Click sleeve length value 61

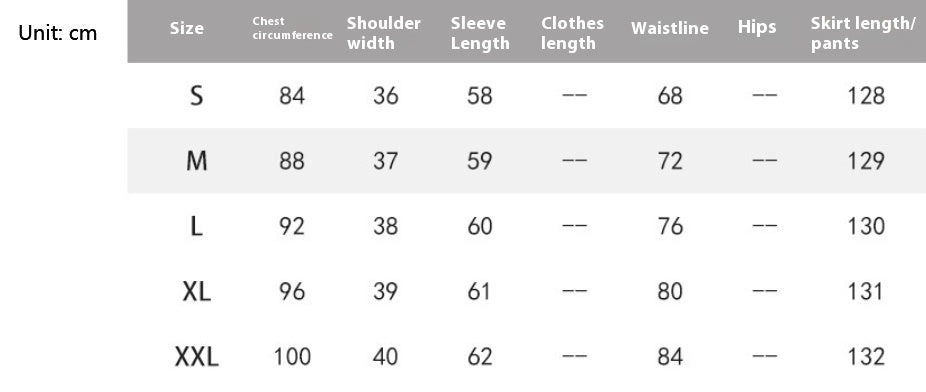point(479,291)
